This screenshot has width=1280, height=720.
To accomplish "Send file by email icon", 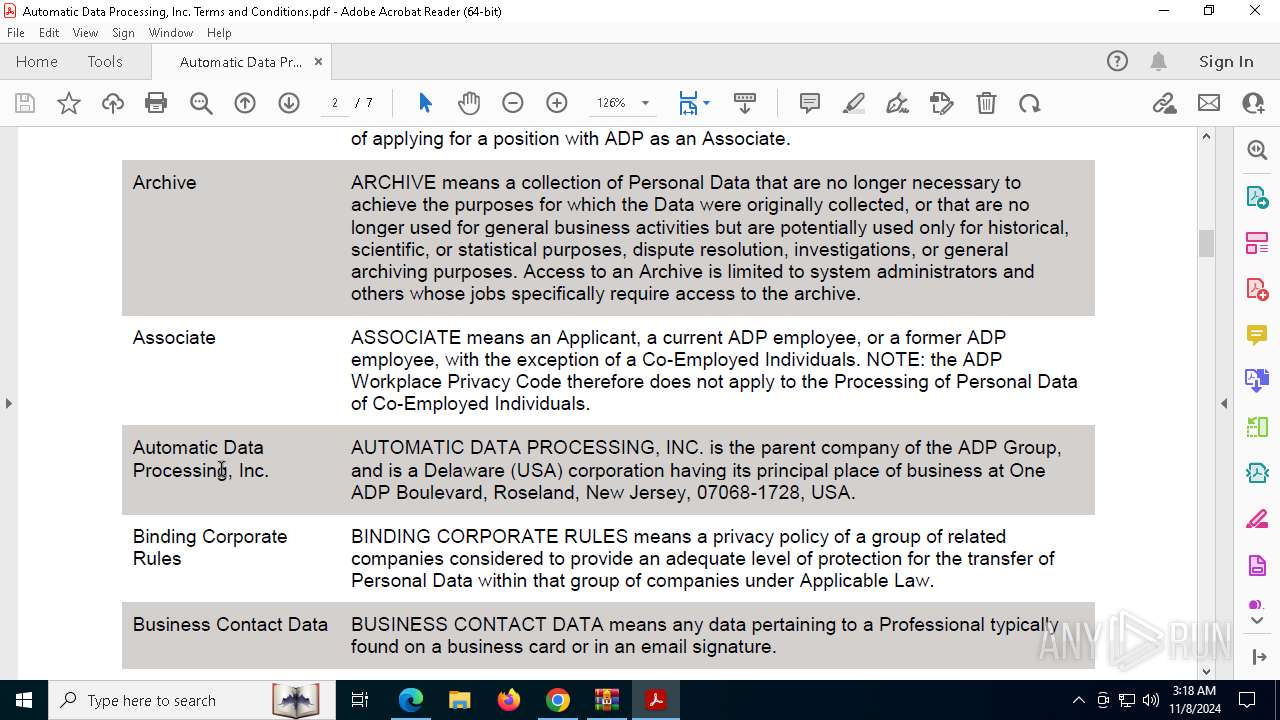I will [x=1209, y=103].
